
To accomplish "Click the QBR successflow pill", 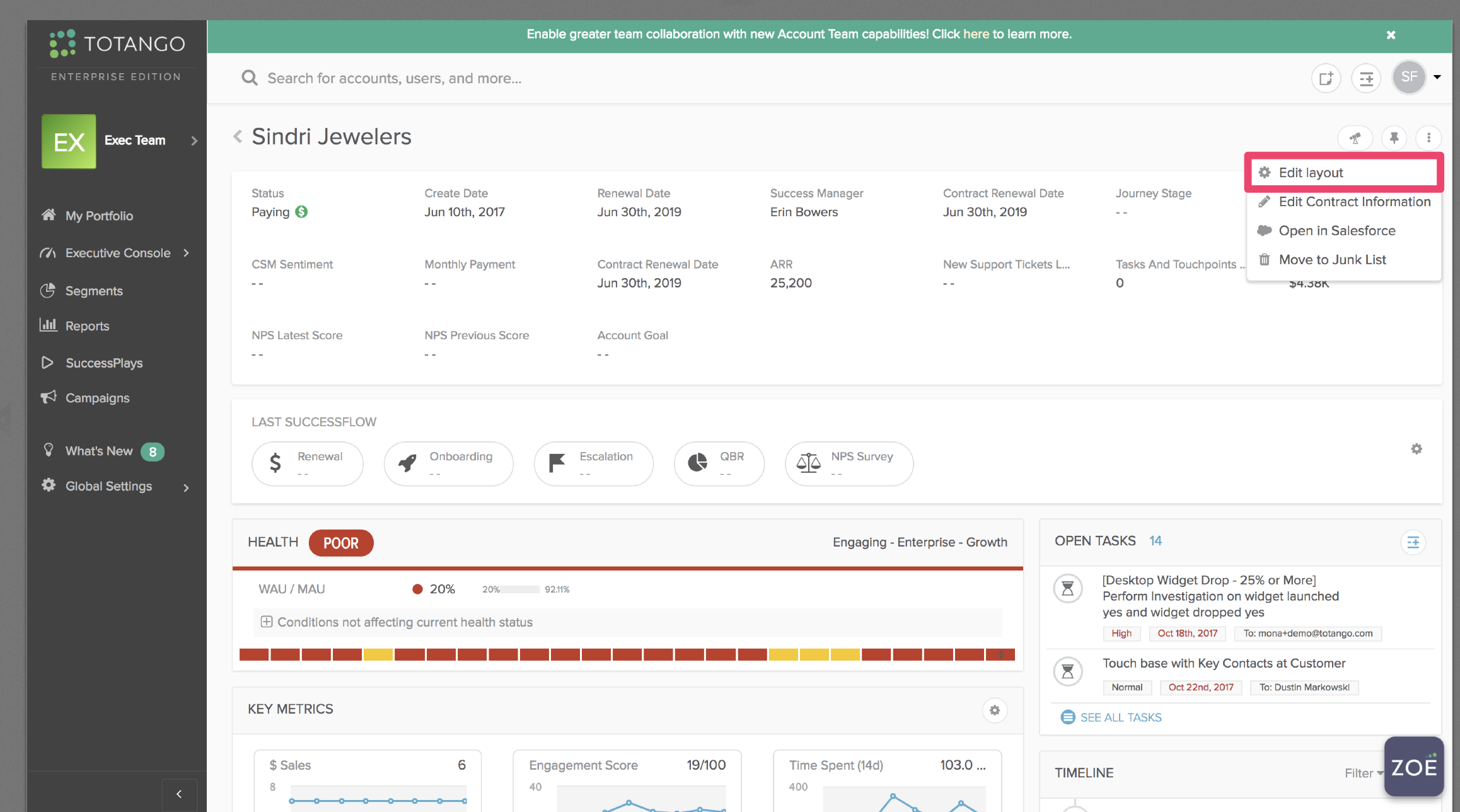I will coord(719,464).
